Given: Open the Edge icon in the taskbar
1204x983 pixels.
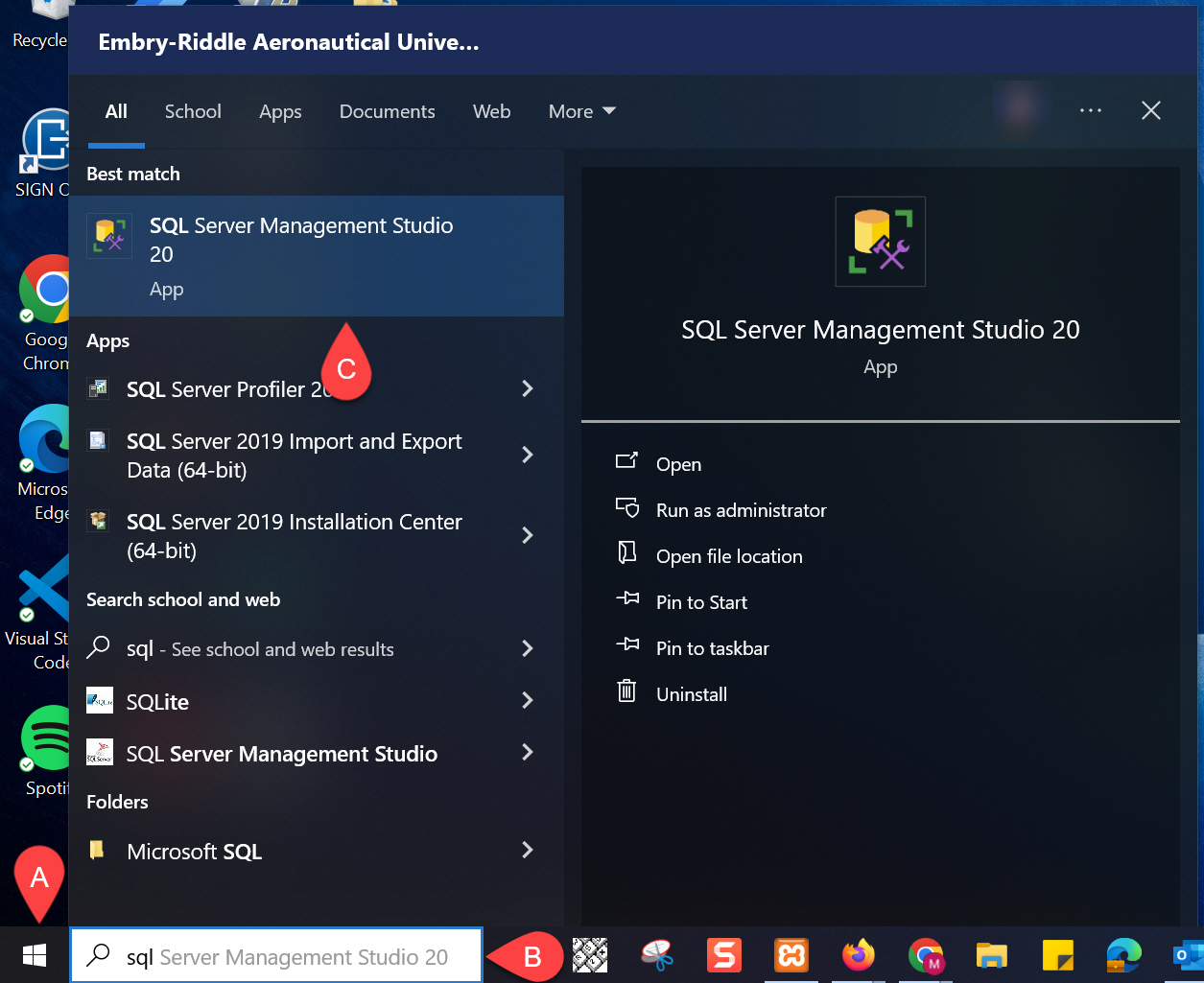Looking at the screenshot, I should pyautogui.click(x=1123, y=955).
